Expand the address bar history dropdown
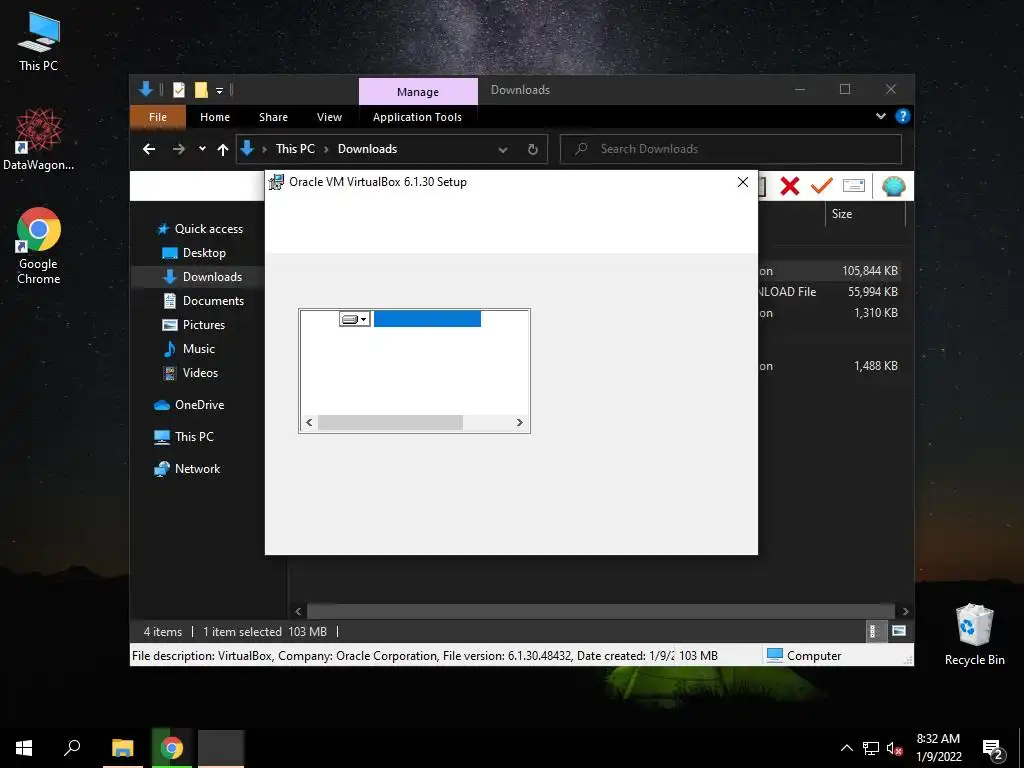The image size is (1024, 768). pos(503,150)
